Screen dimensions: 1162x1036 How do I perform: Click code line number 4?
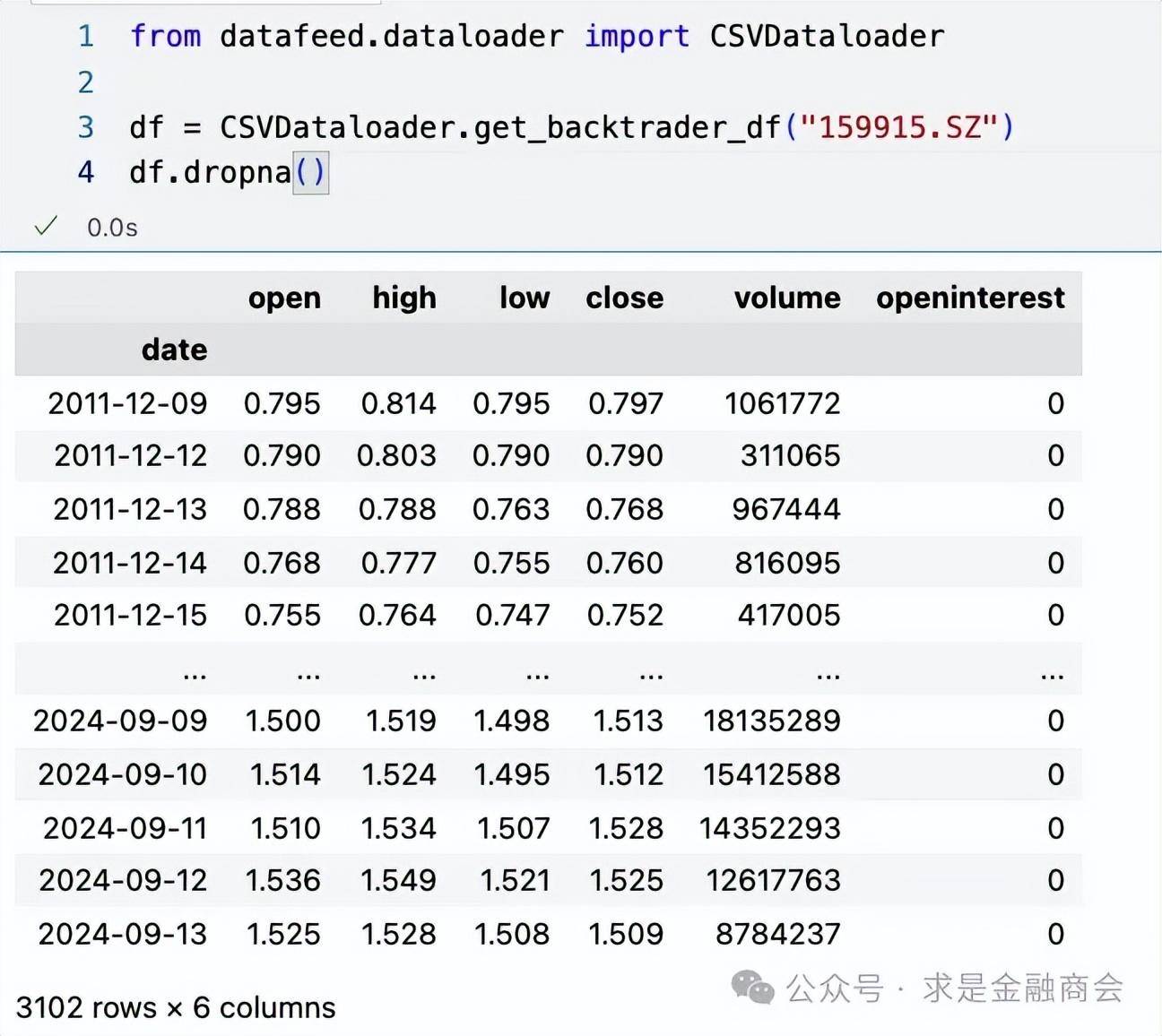click(86, 171)
